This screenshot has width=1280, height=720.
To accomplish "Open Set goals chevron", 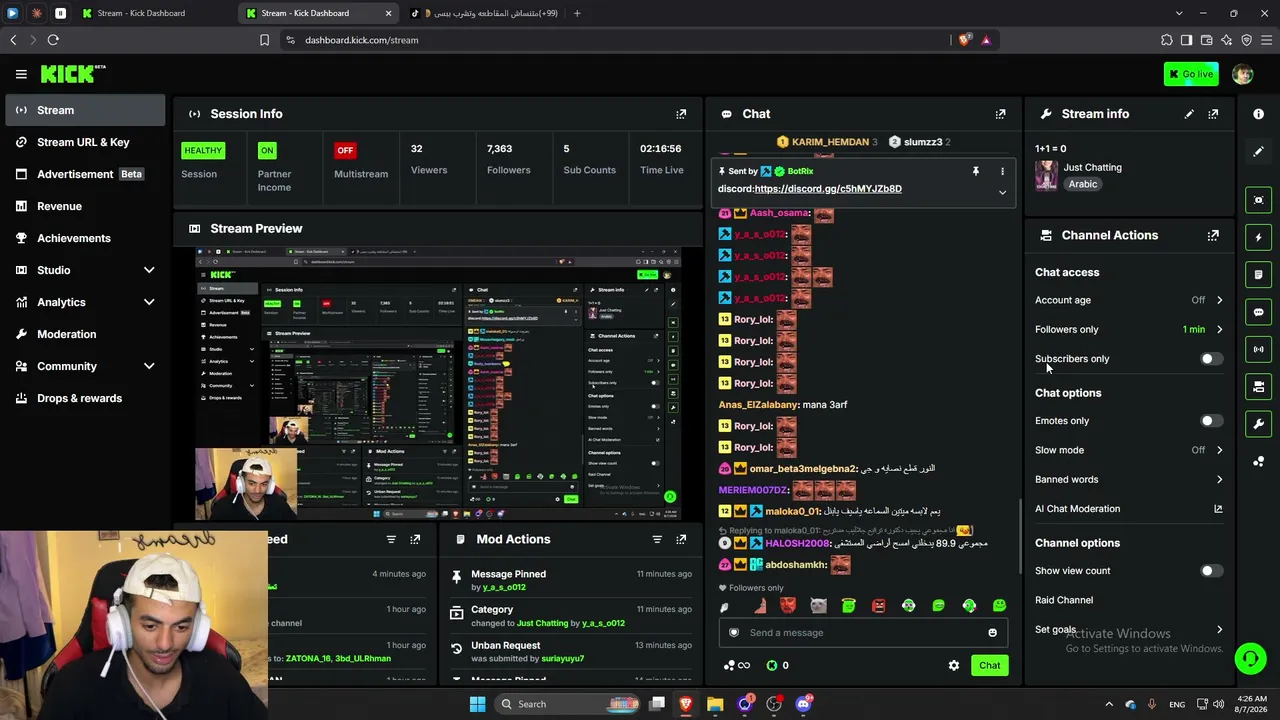I will 1219,630.
